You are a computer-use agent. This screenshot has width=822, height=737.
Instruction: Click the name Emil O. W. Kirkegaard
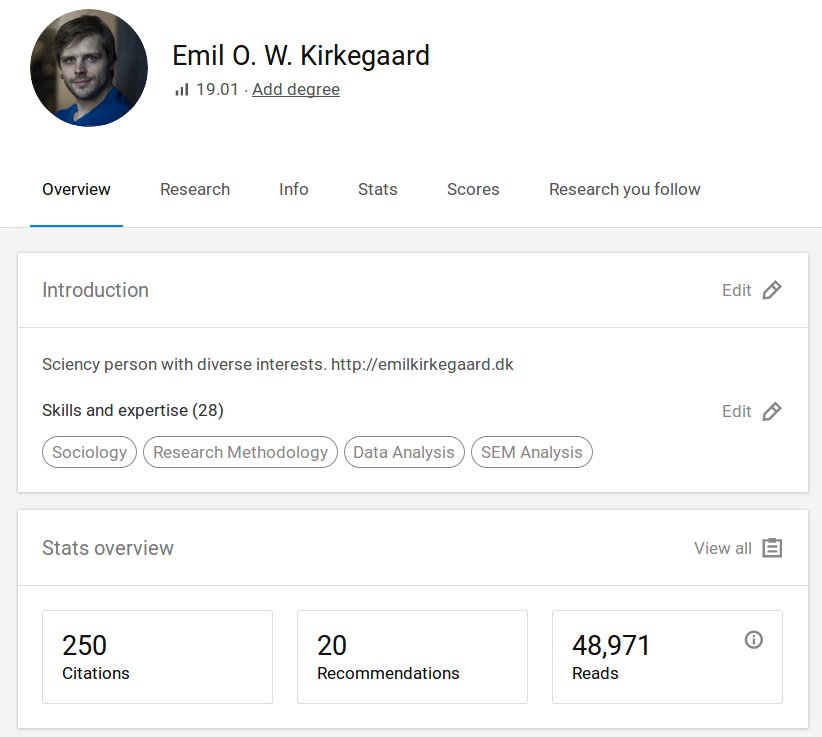click(301, 56)
